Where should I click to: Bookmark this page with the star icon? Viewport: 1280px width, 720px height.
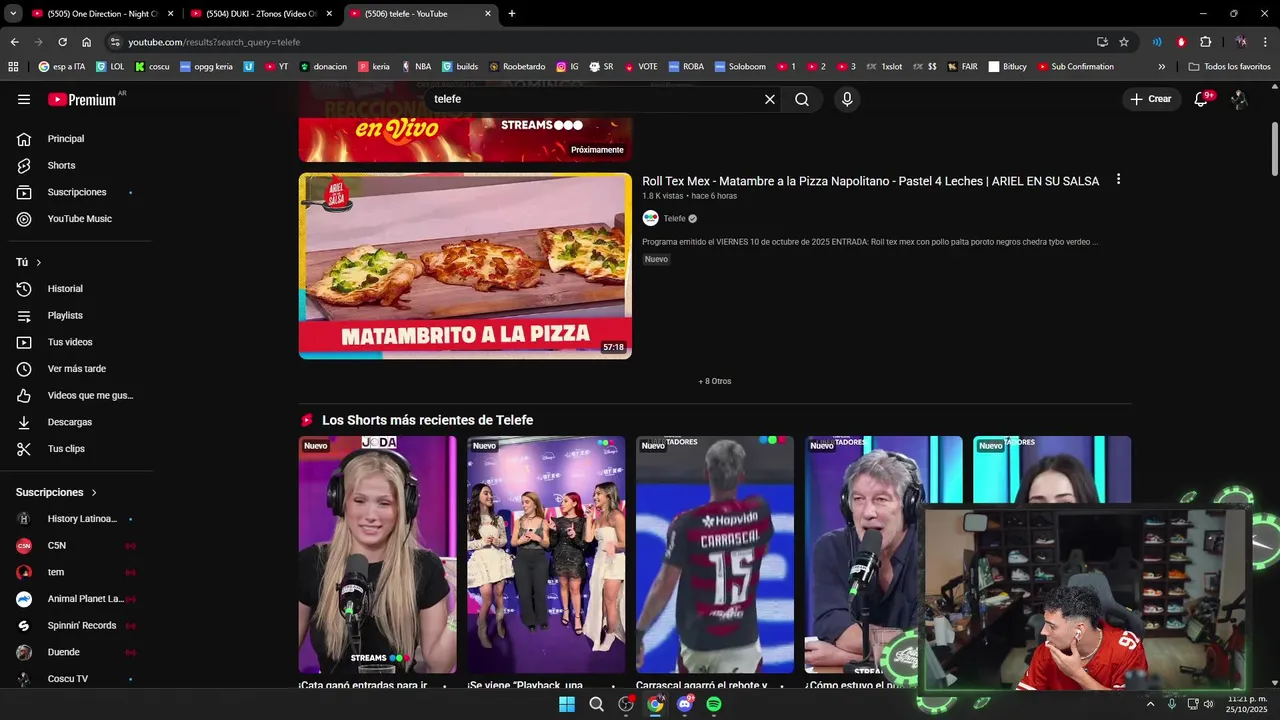click(x=1124, y=42)
